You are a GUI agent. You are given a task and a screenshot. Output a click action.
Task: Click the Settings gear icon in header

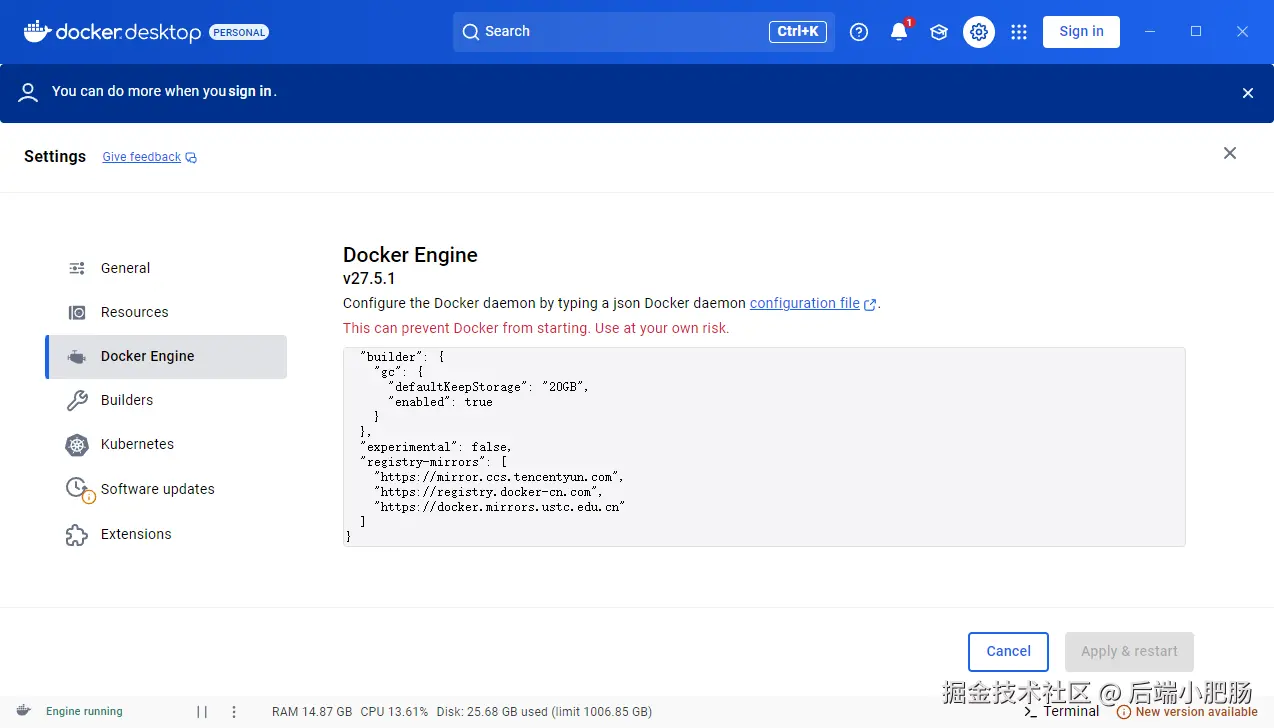979,32
